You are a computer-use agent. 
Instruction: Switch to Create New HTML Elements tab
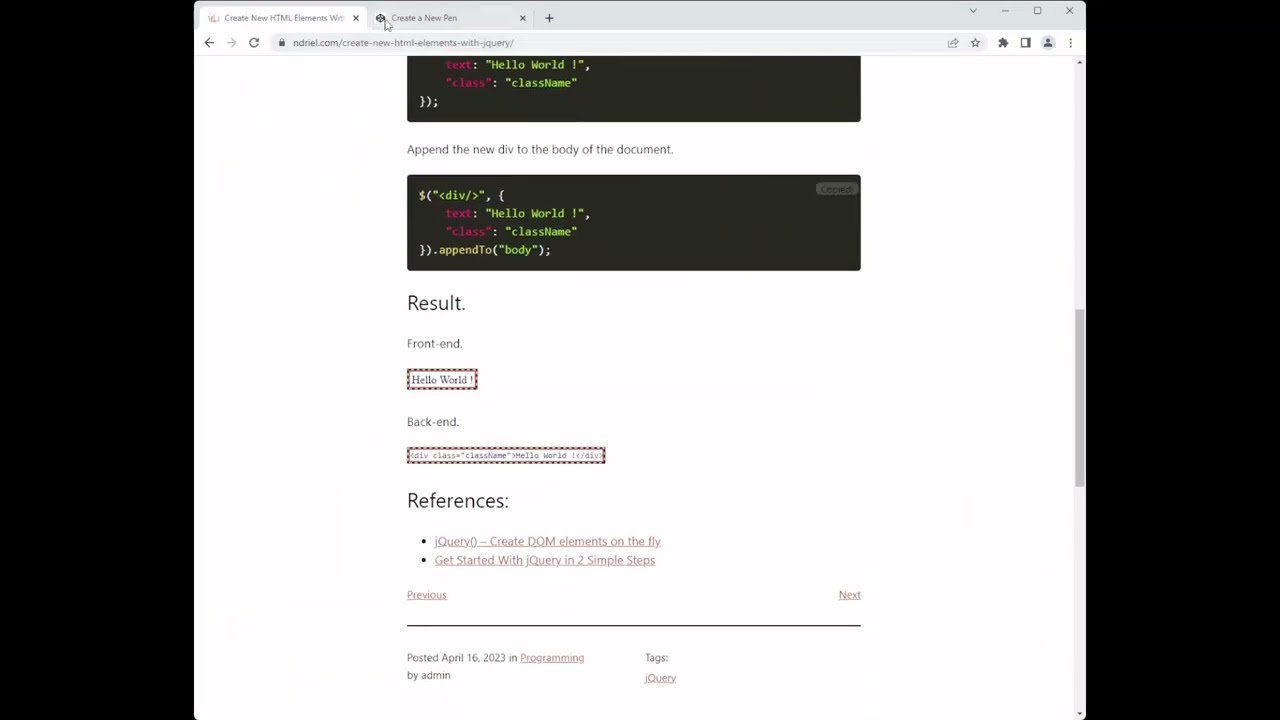(x=283, y=18)
